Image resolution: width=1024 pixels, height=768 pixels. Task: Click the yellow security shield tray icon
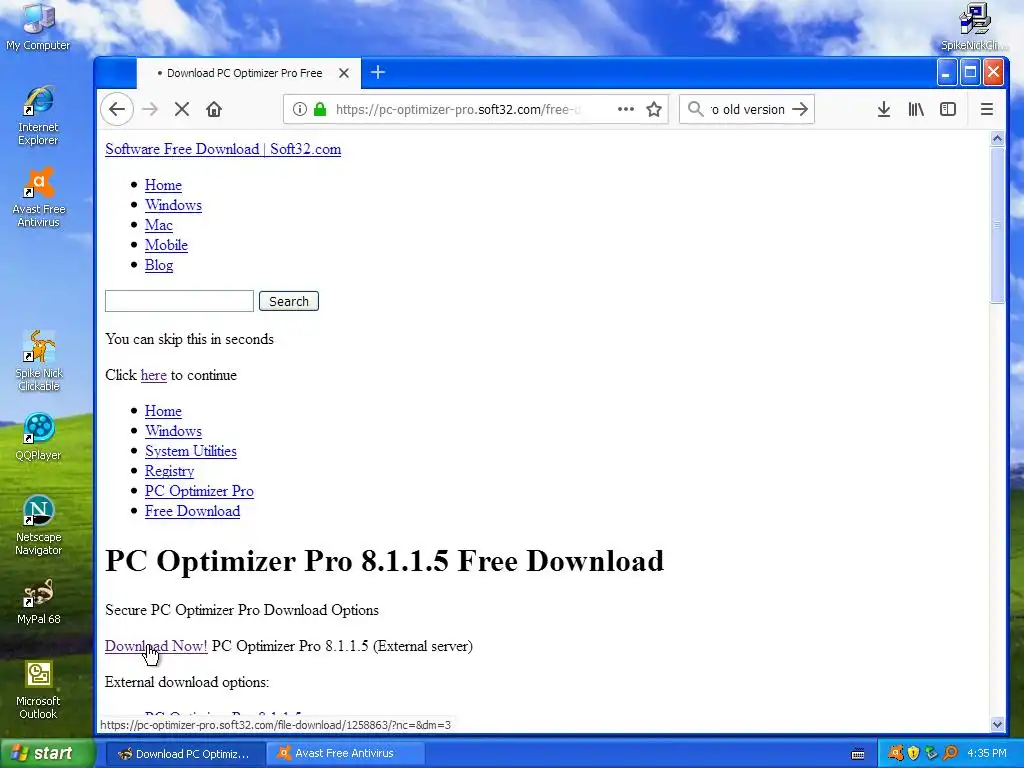pos(914,753)
